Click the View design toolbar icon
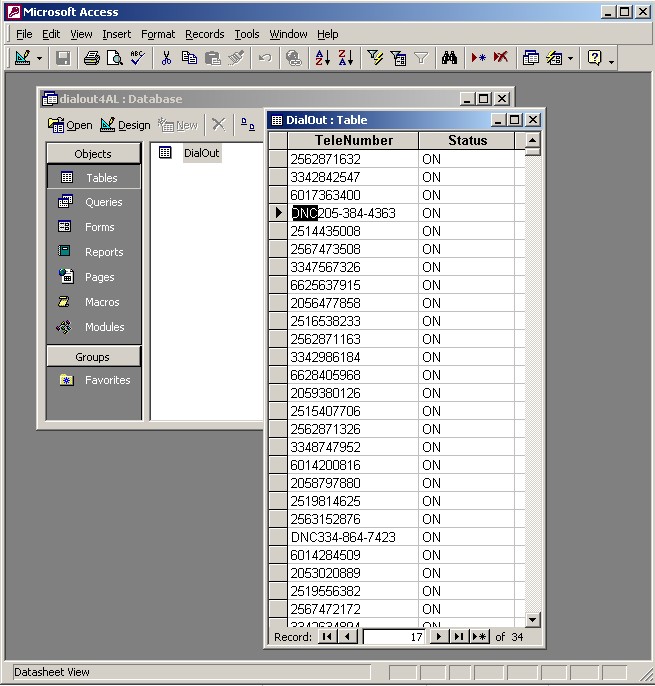This screenshot has width=655, height=686. point(22,58)
